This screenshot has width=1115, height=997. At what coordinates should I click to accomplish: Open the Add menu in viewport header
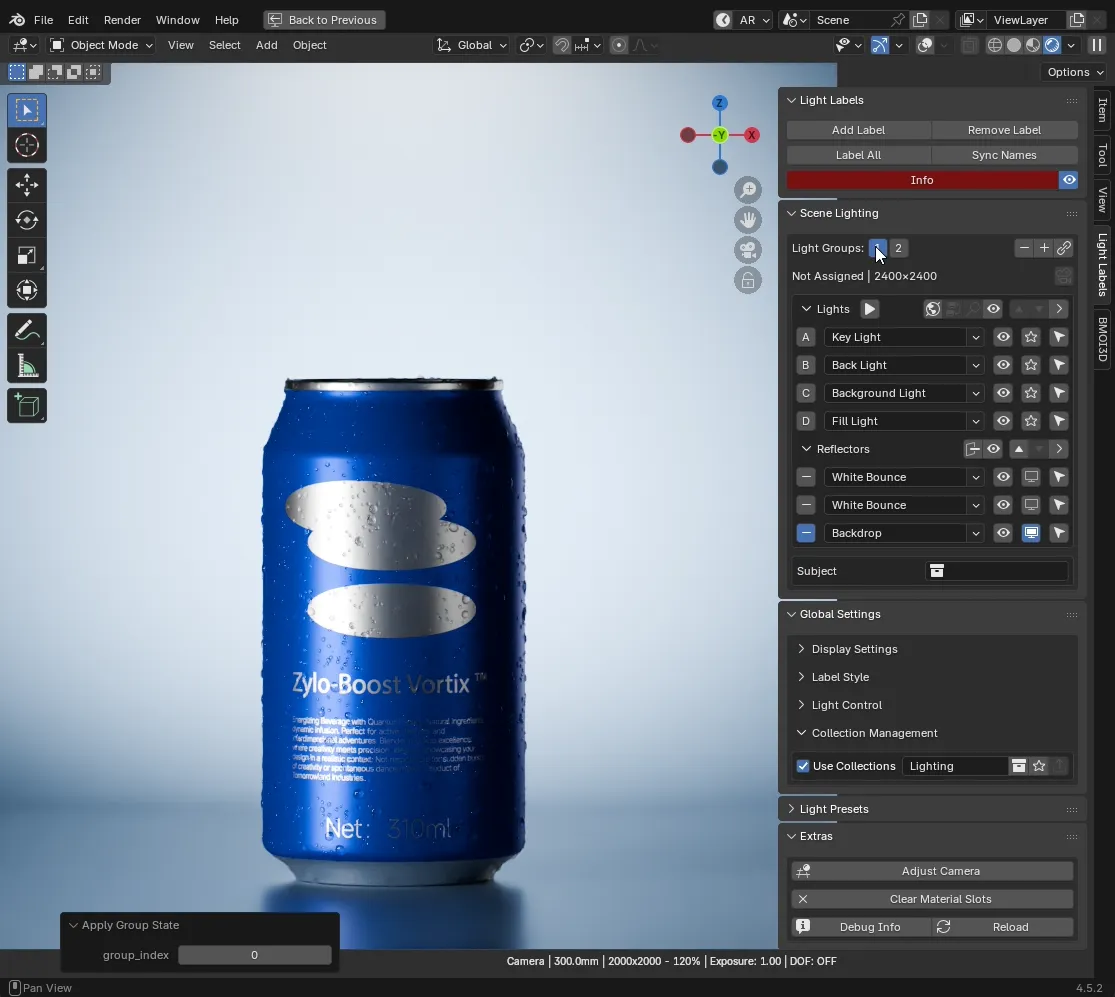click(x=267, y=45)
